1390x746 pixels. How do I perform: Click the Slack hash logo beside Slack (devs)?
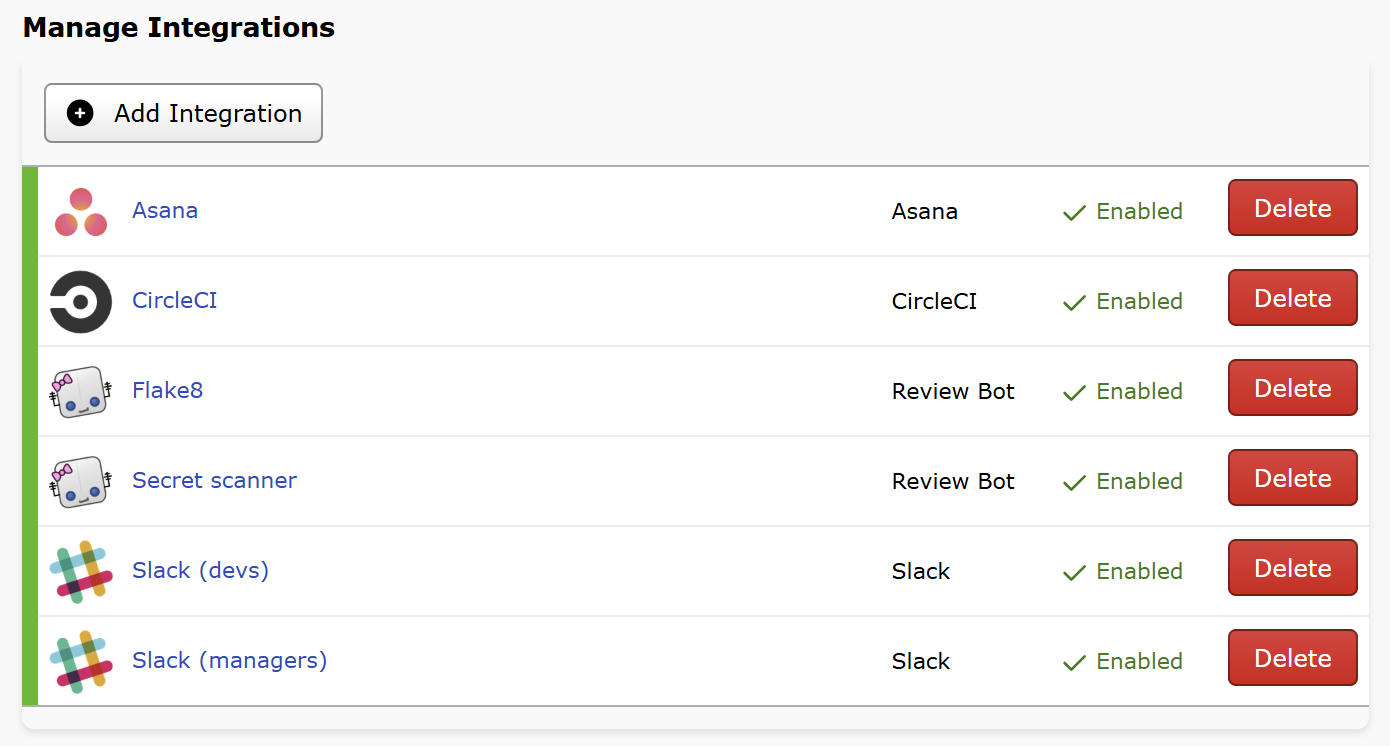[80, 570]
